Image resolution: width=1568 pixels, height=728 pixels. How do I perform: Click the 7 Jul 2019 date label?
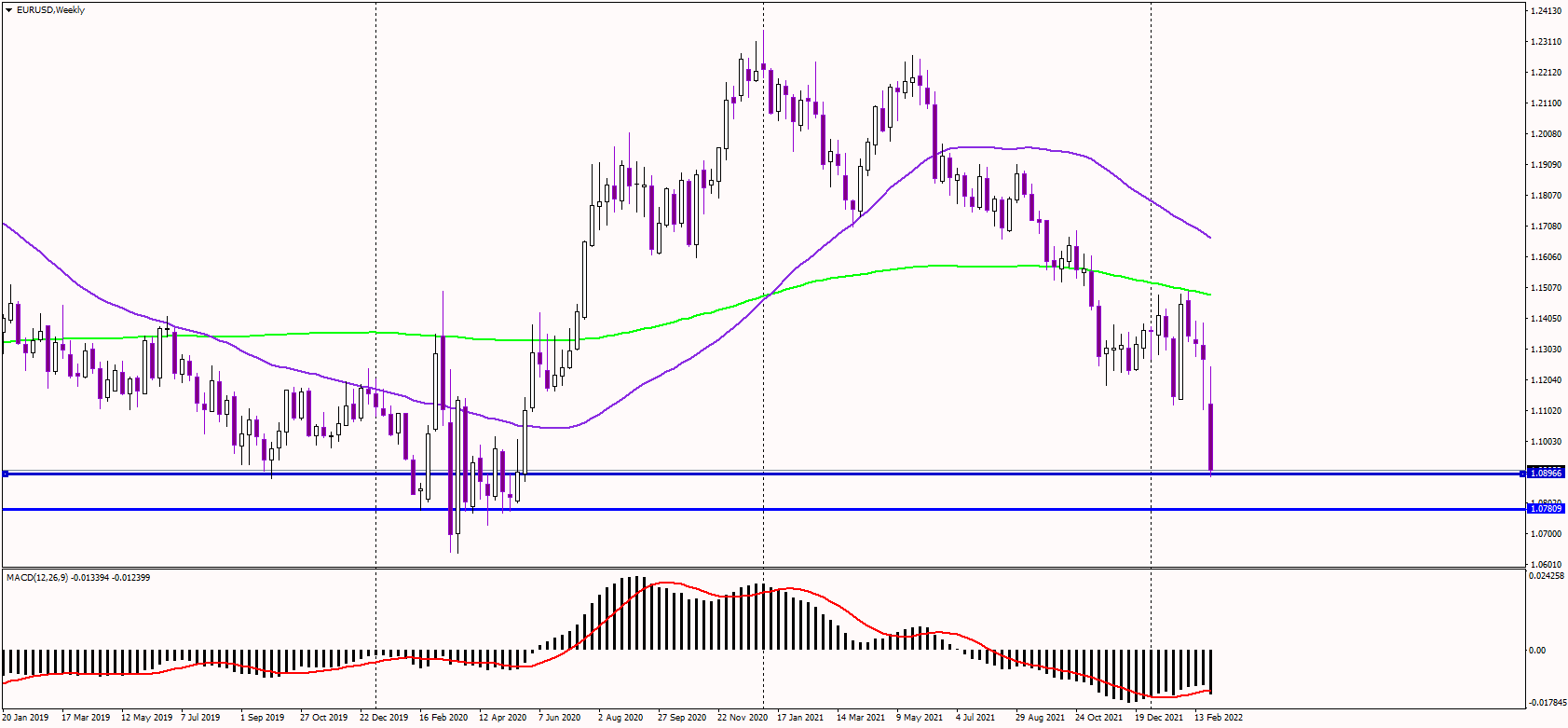coord(200,718)
